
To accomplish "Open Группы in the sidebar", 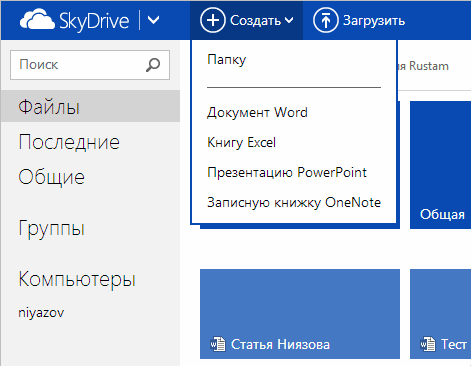I will (51, 228).
